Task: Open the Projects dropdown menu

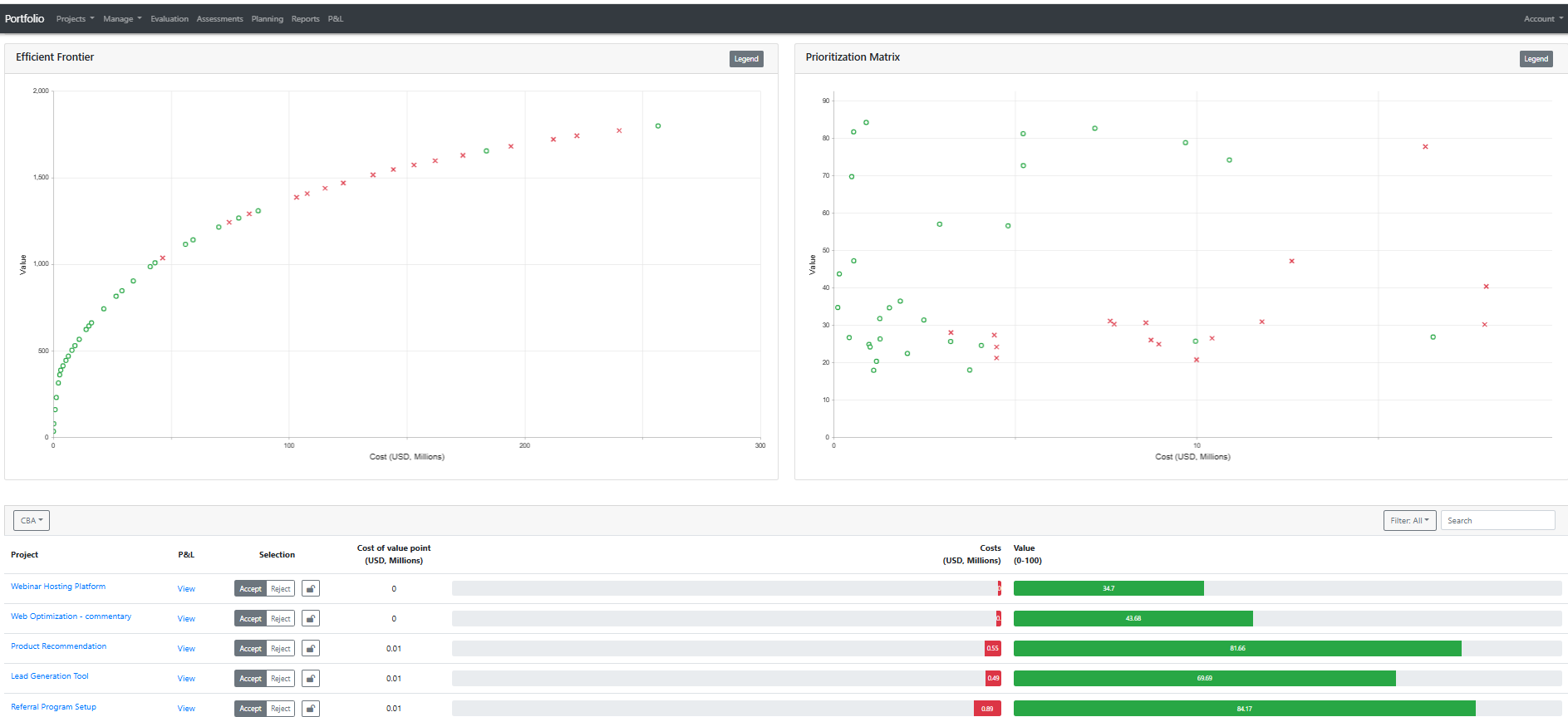Action: tap(75, 19)
